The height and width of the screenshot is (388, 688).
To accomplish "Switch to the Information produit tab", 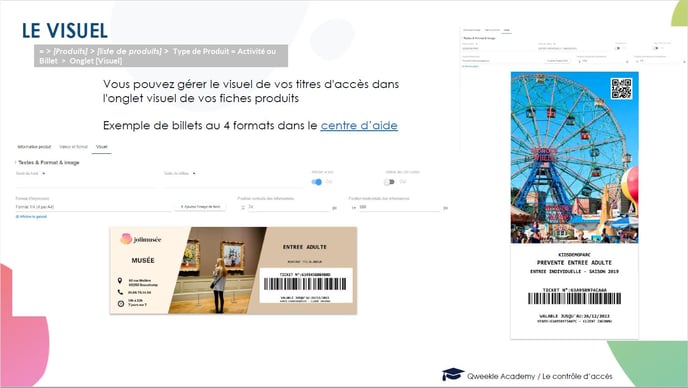I will [x=34, y=147].
